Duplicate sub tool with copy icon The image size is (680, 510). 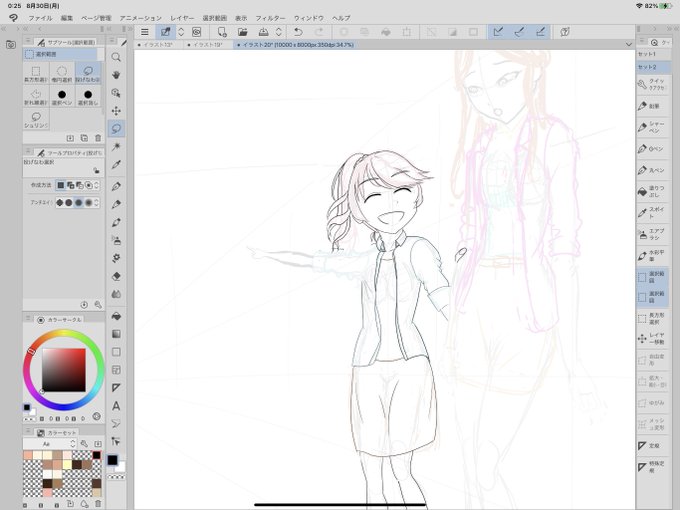click(x=84, y=138)
